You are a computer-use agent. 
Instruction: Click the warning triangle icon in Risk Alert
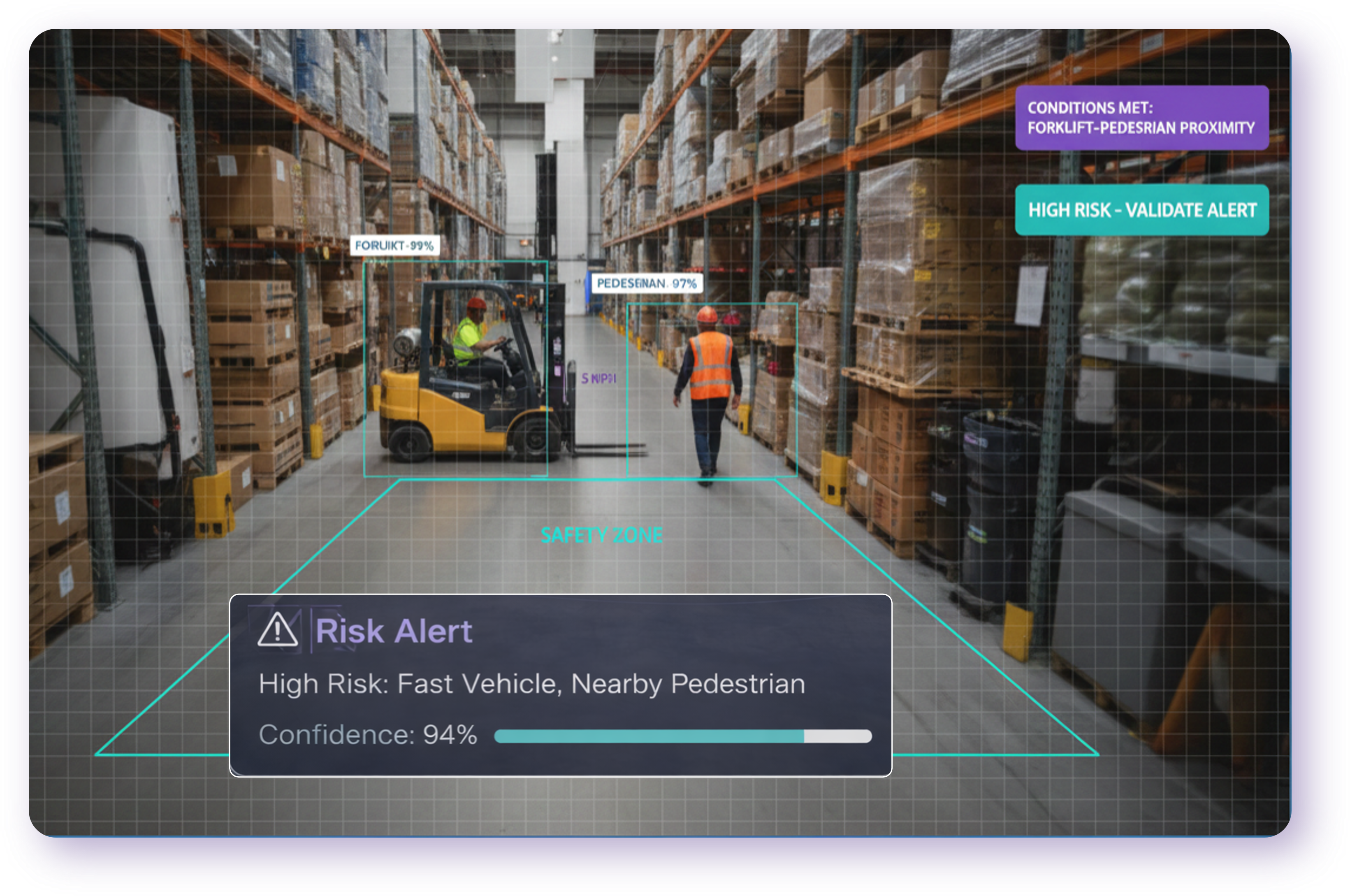click(x=278, y=630)
